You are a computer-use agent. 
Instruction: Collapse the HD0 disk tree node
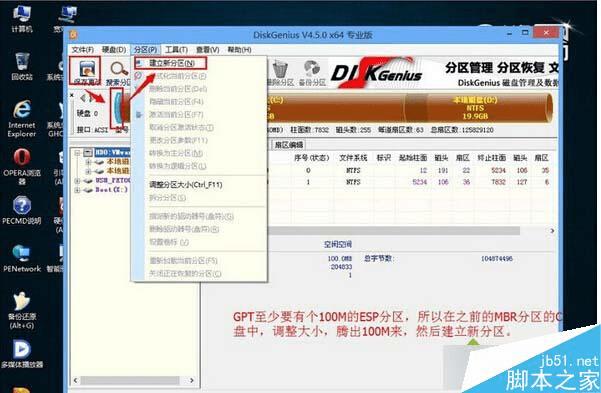(77, 152)
